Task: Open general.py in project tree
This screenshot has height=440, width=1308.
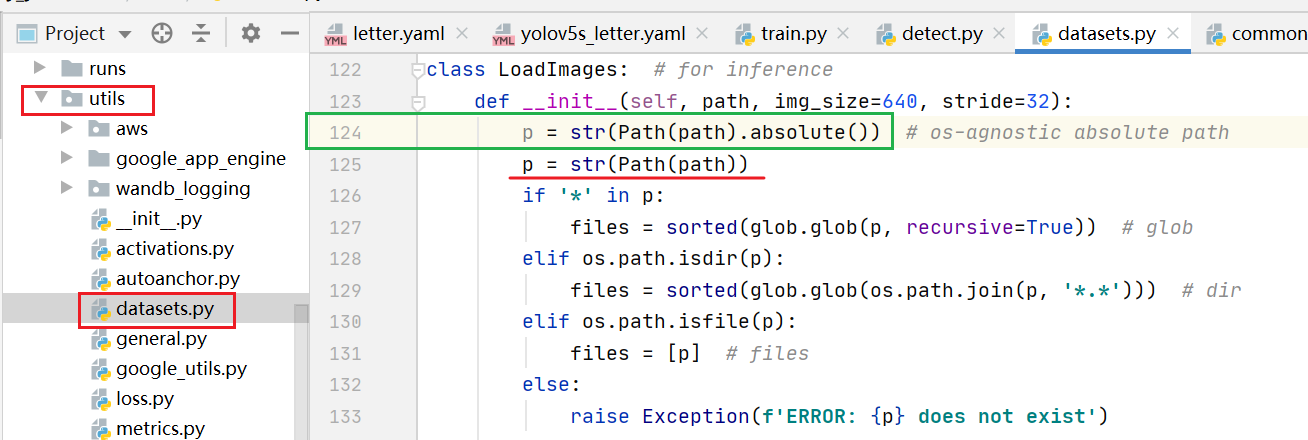Action: 161,339
